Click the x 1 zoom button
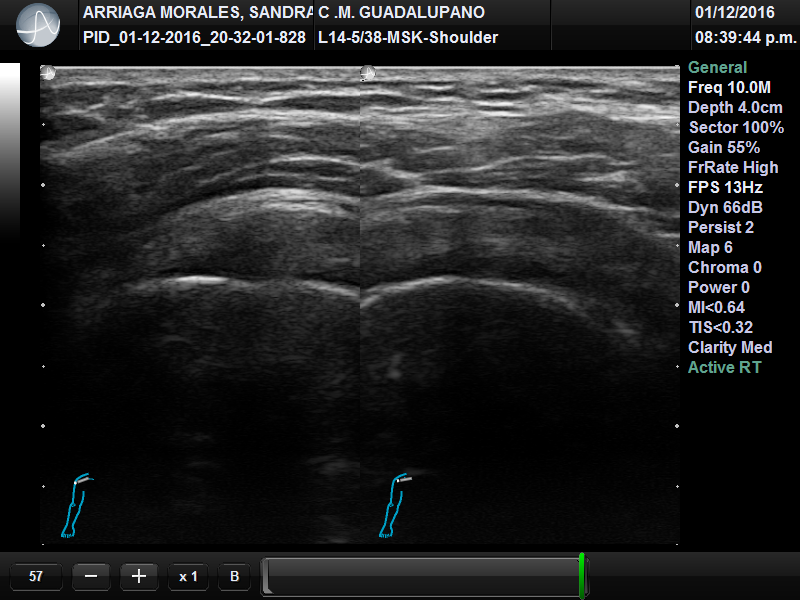 188,577
